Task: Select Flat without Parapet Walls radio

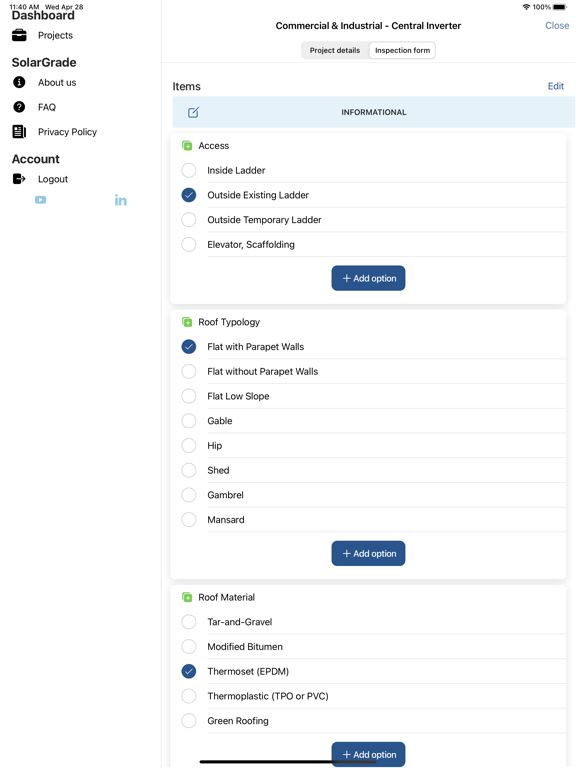Action: 189,371
